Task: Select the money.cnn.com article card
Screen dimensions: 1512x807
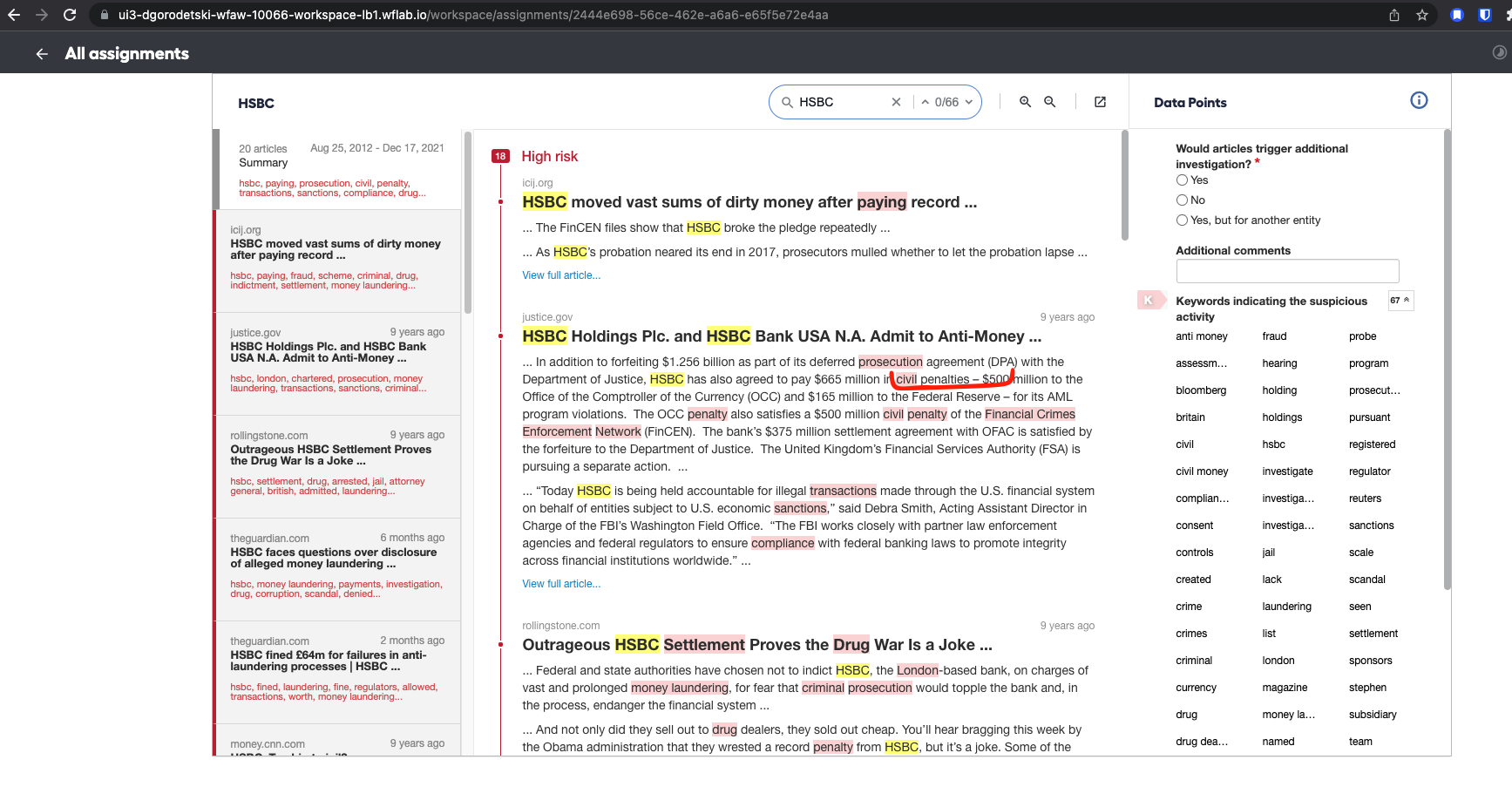Action: coord(338,740)
